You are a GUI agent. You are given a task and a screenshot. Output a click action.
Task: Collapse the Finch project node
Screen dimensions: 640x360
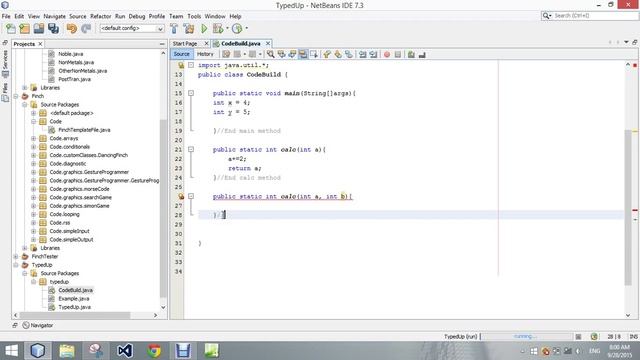click(x=16, y=96)
